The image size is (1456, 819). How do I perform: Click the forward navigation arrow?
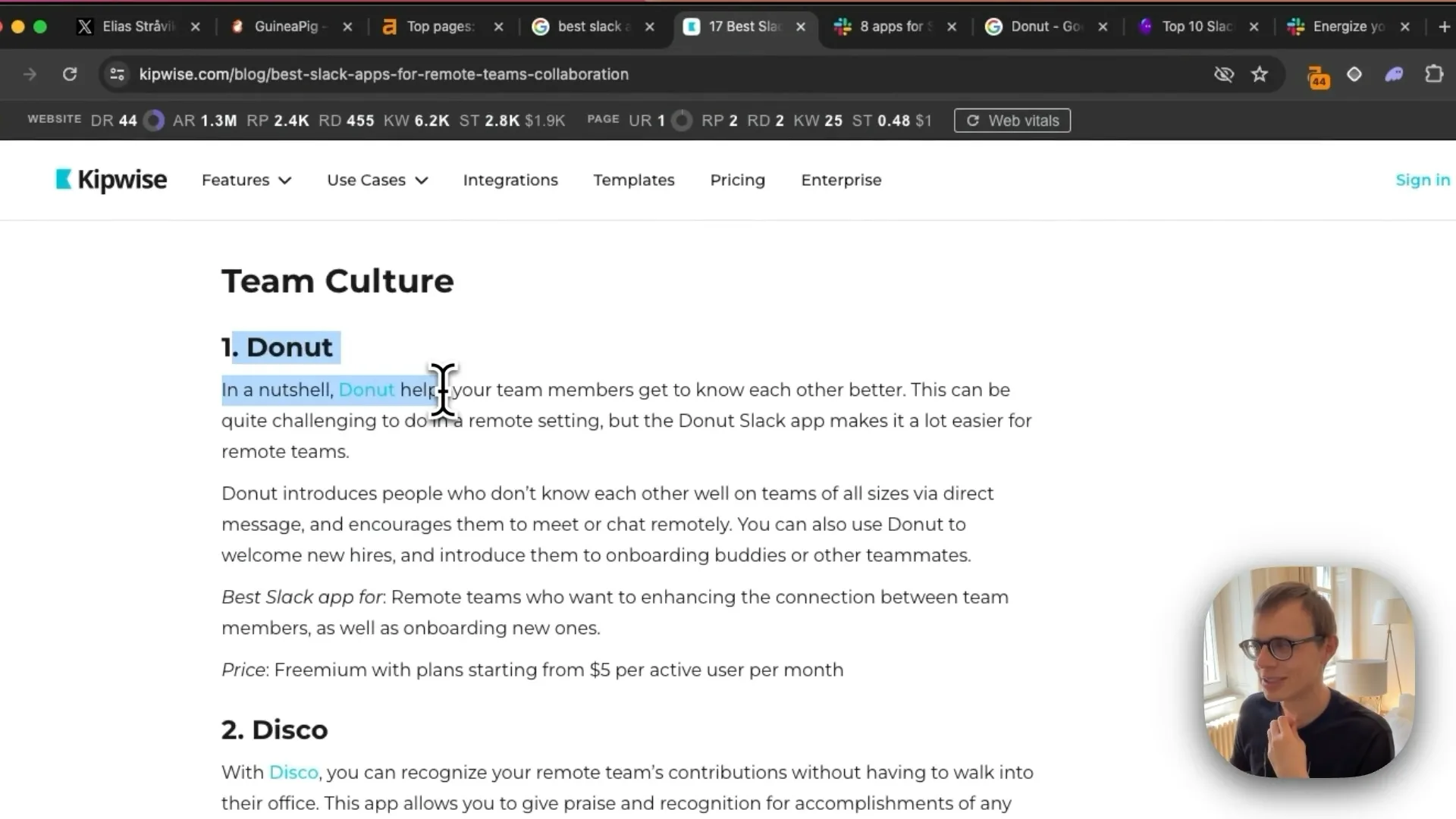point(30,74)
